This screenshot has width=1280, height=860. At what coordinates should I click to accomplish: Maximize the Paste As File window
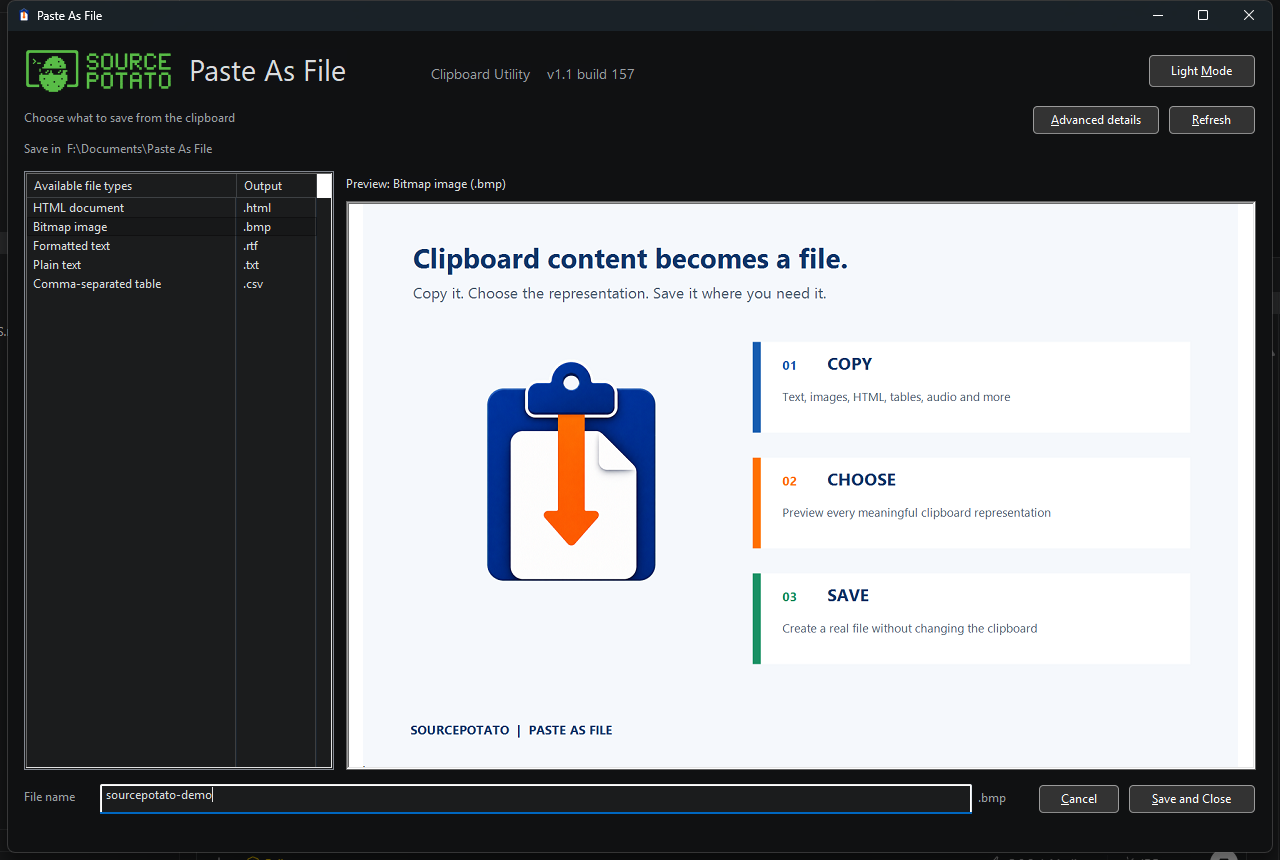(x=1203, y=15)
